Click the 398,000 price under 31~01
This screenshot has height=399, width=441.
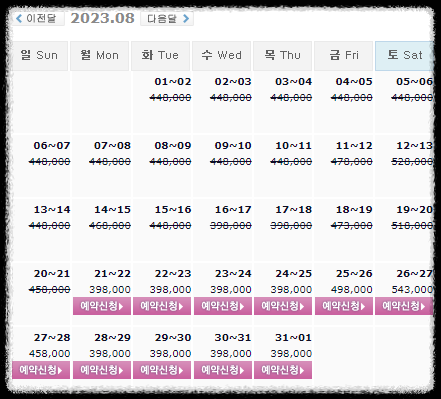[x=291, y=353]
